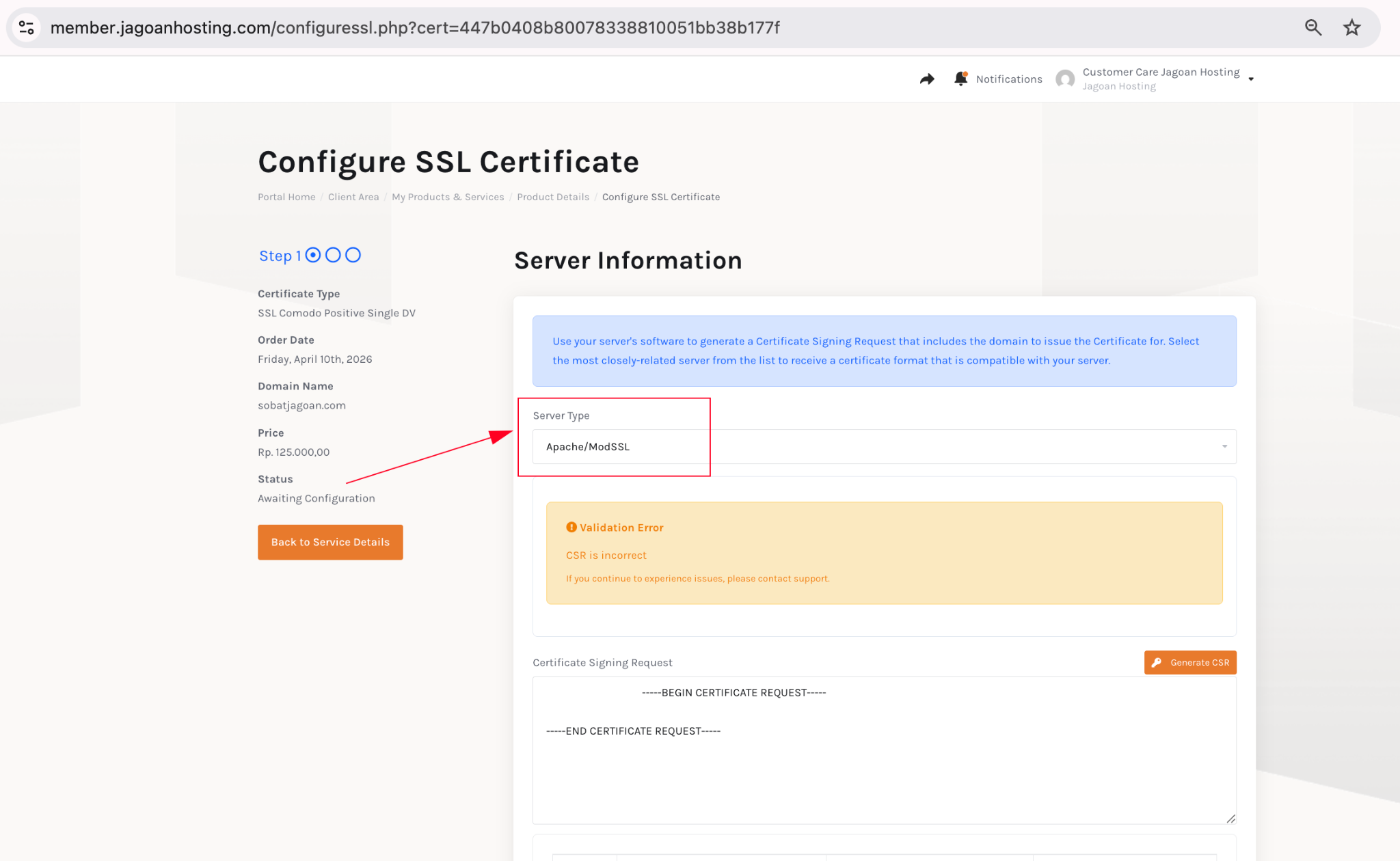Viewport: 1400px width, 861px height.
Task: Open the Portal Home breadcrumb
Action: [286, 197]
